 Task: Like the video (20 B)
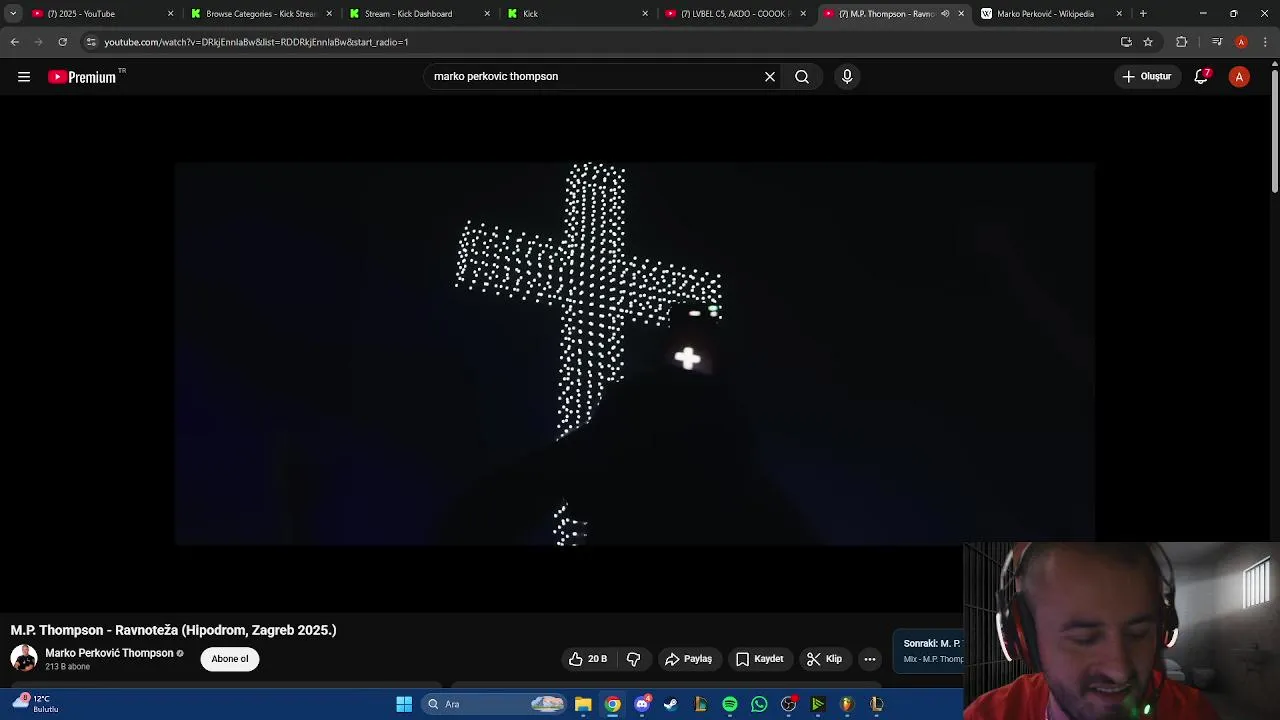pyautogui.click(x=588, y=659)
